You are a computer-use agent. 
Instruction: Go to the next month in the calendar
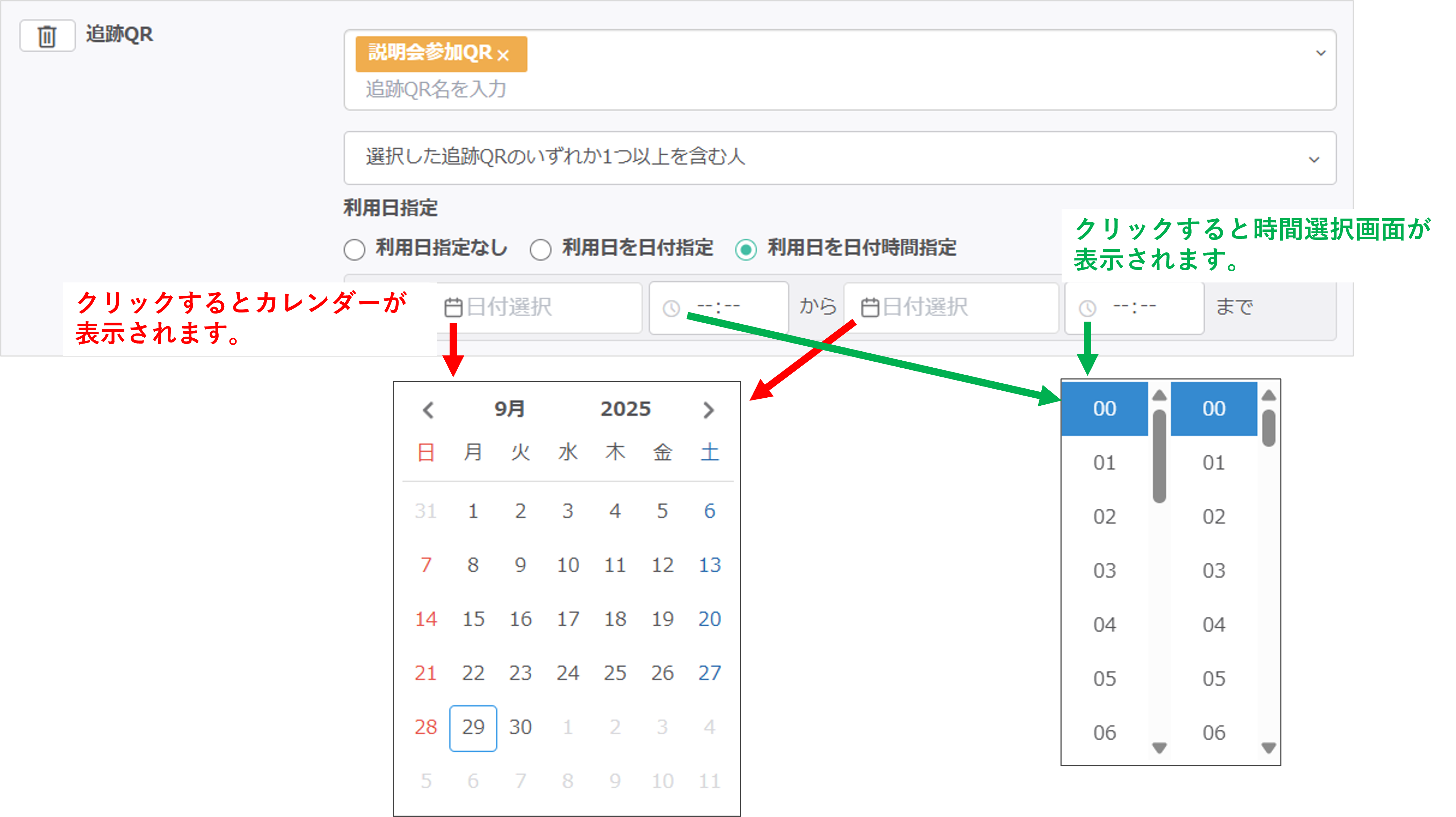point(708,410)
